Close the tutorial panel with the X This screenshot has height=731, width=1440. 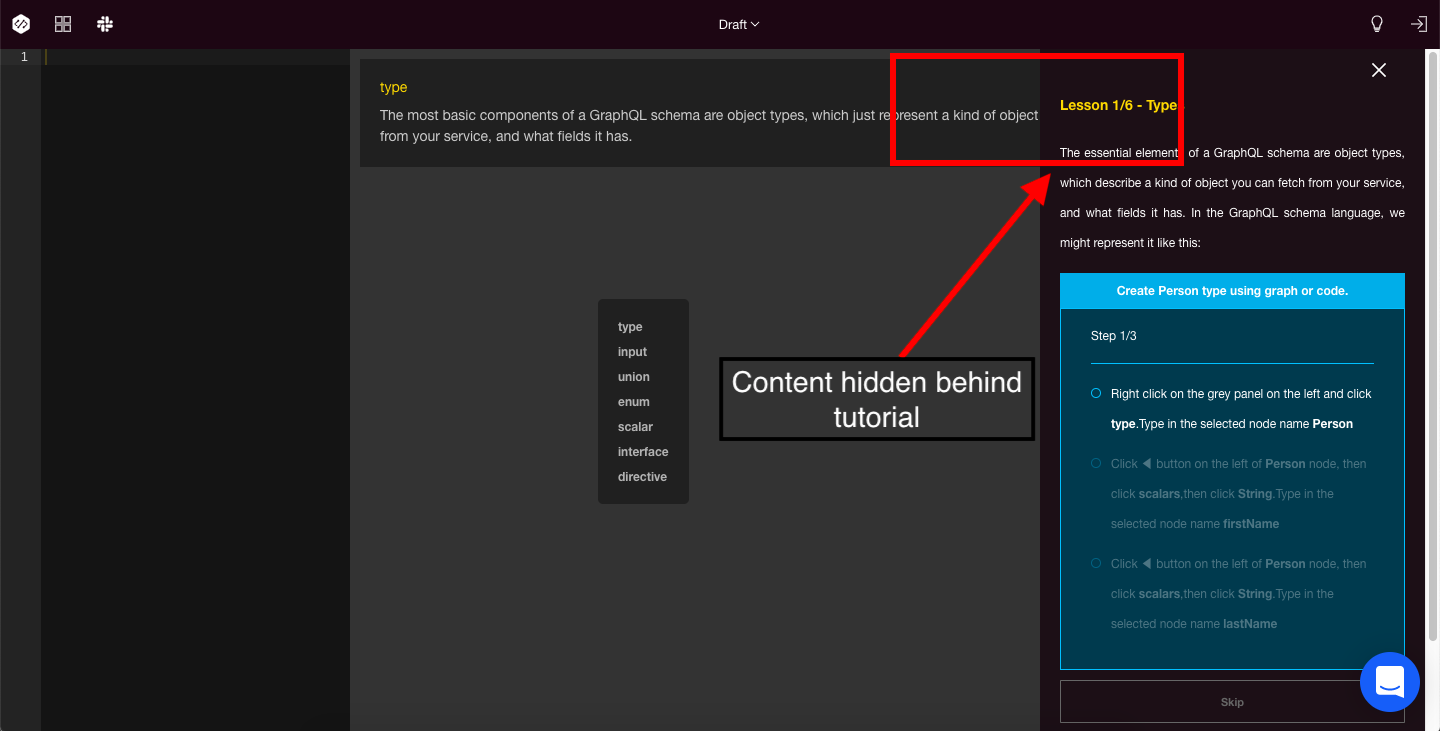(x=1378, y=70)
